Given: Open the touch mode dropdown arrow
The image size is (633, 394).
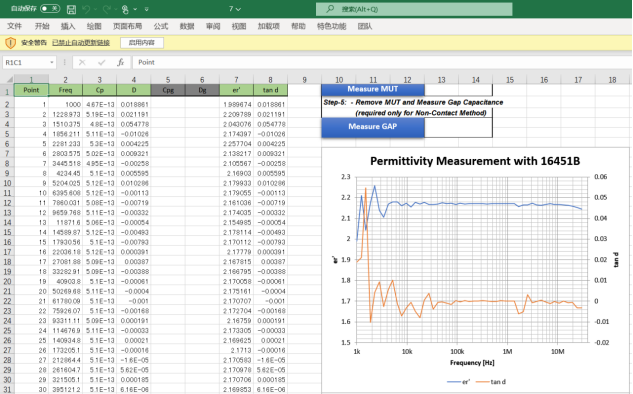Looking at the screenshot, I should (x=135, y=9).
